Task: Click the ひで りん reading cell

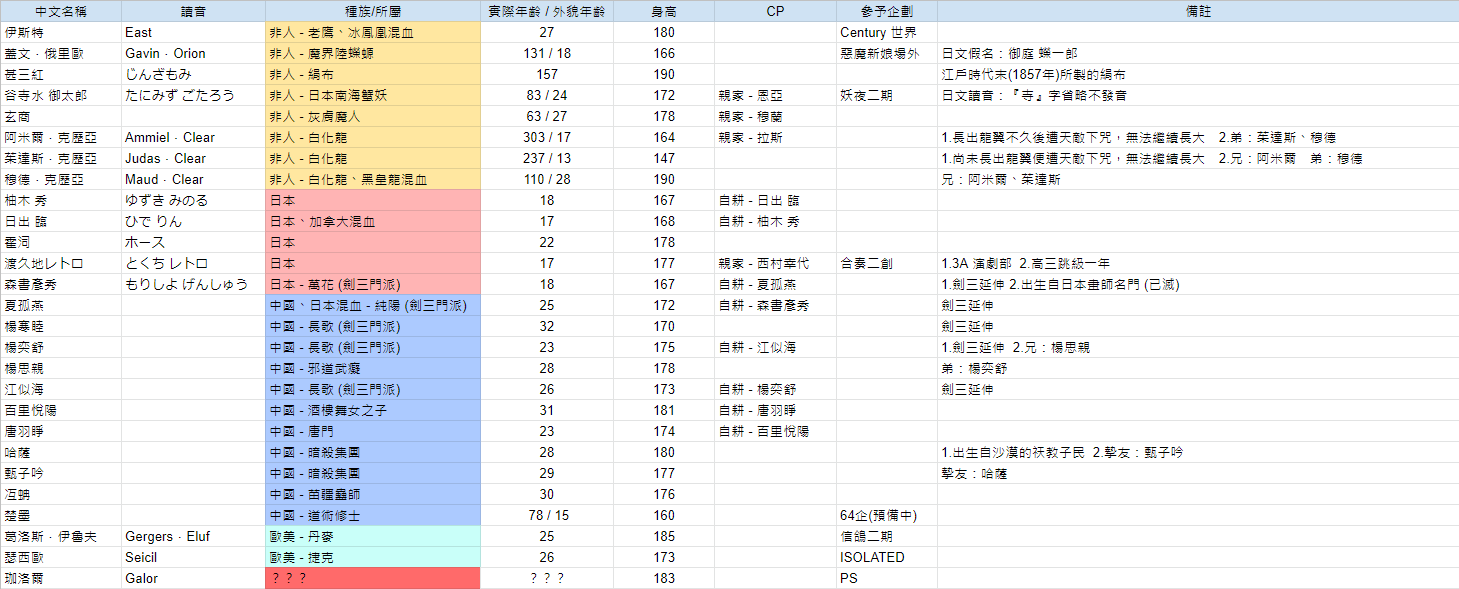Action: [x=193, y=222]
